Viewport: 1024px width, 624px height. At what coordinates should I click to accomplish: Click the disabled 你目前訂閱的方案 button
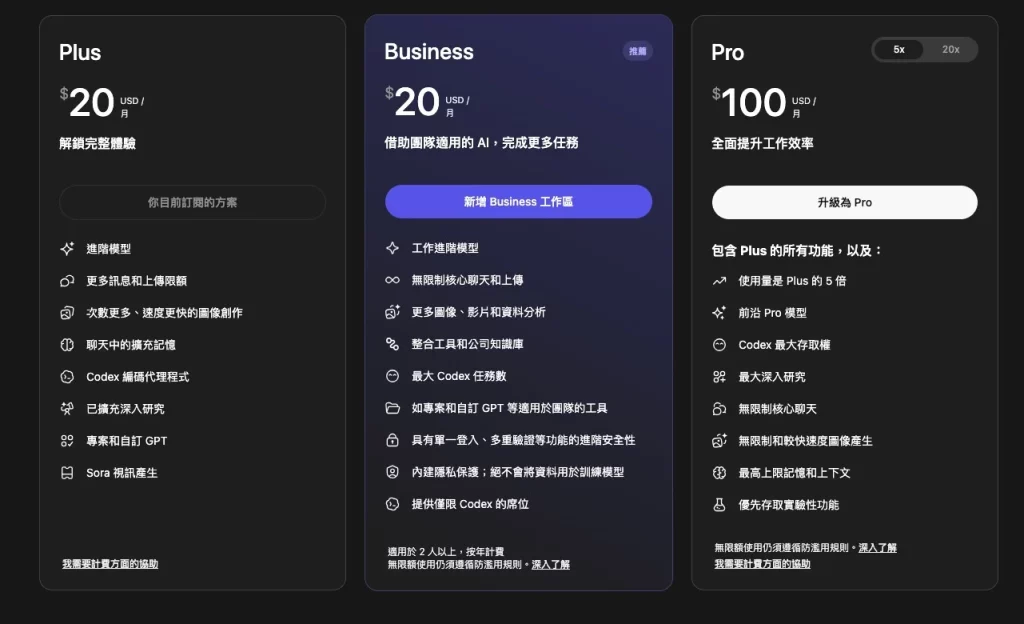click(x=192, y=203)
